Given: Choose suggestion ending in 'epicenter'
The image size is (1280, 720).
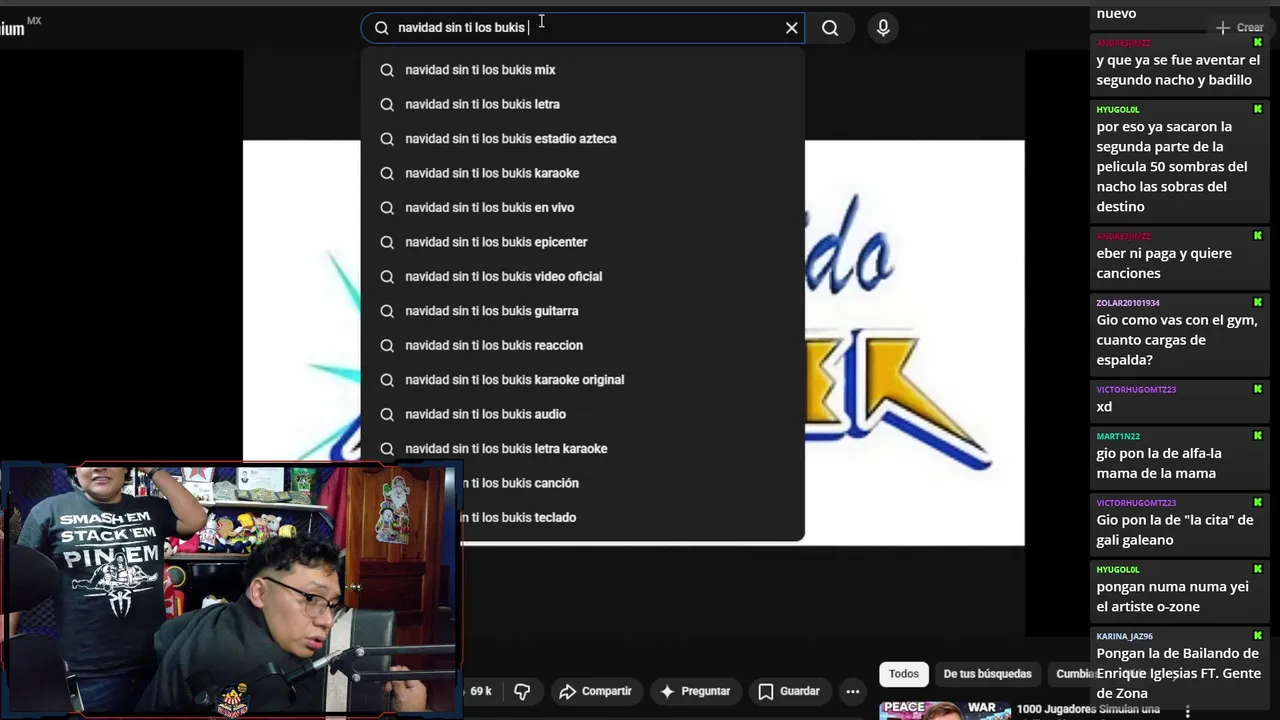Looking at the screenshot, I should click(x=583, y=242).
